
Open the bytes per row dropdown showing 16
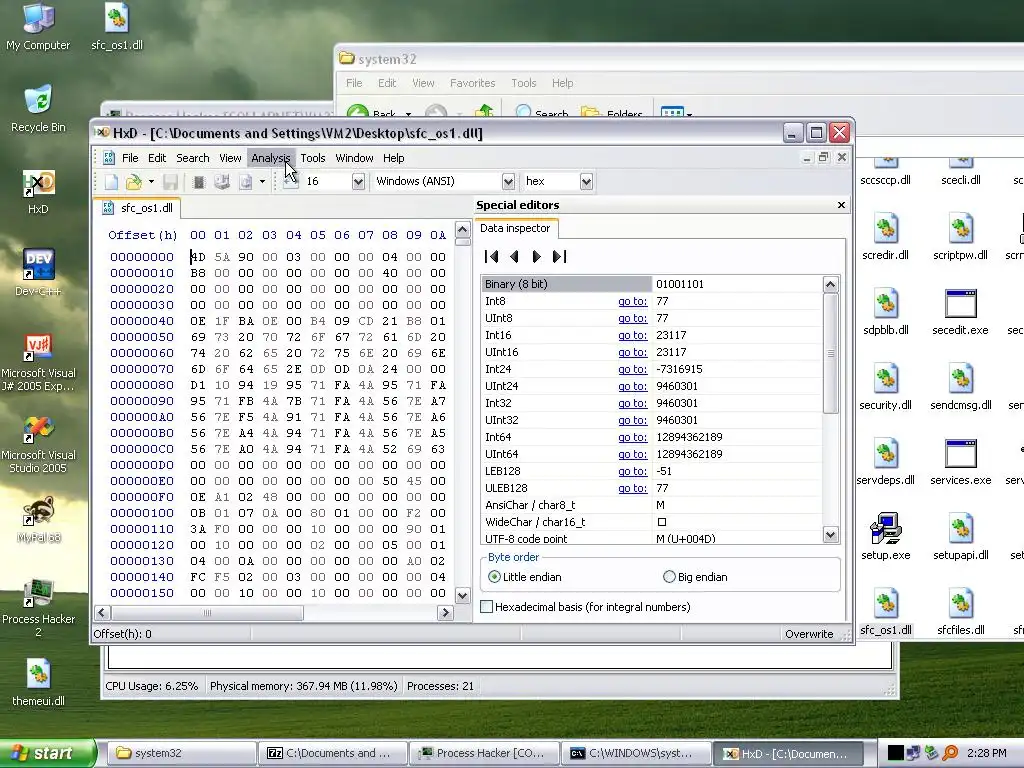tap(358, 182)
